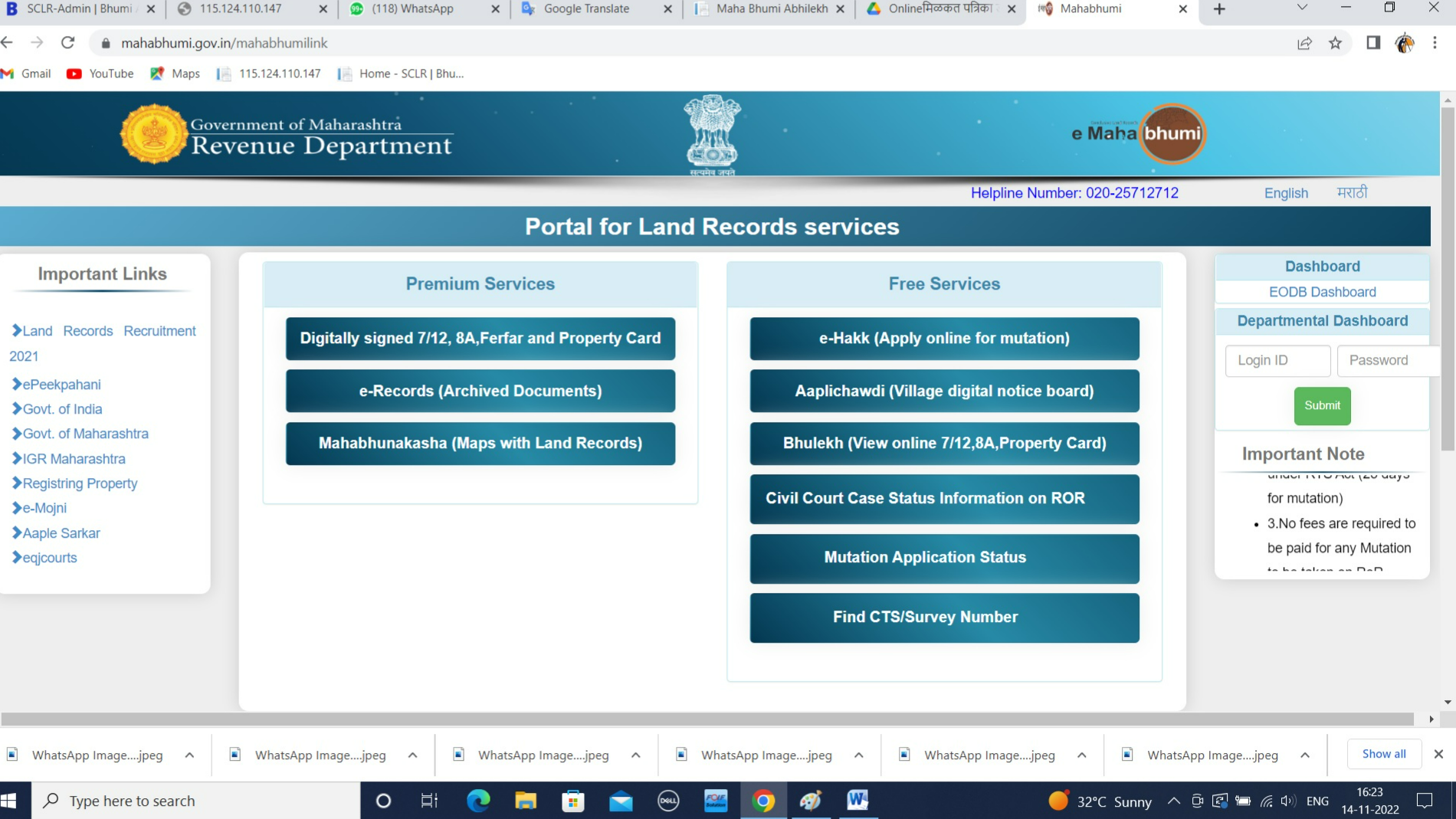
Task: Show hidden system tray icons
Action: pyautogui.click(x=1173, y=801)
